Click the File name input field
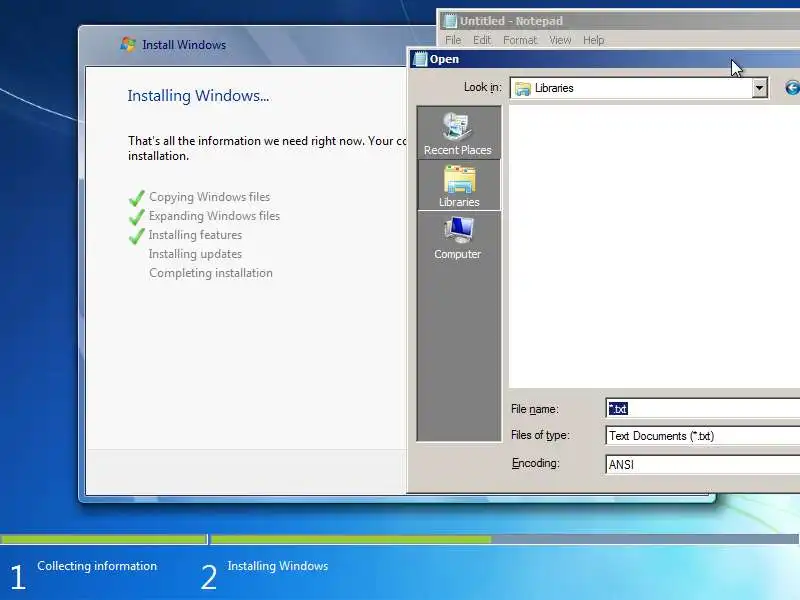Viewport: 800px width, 600px height. [703, 409]
